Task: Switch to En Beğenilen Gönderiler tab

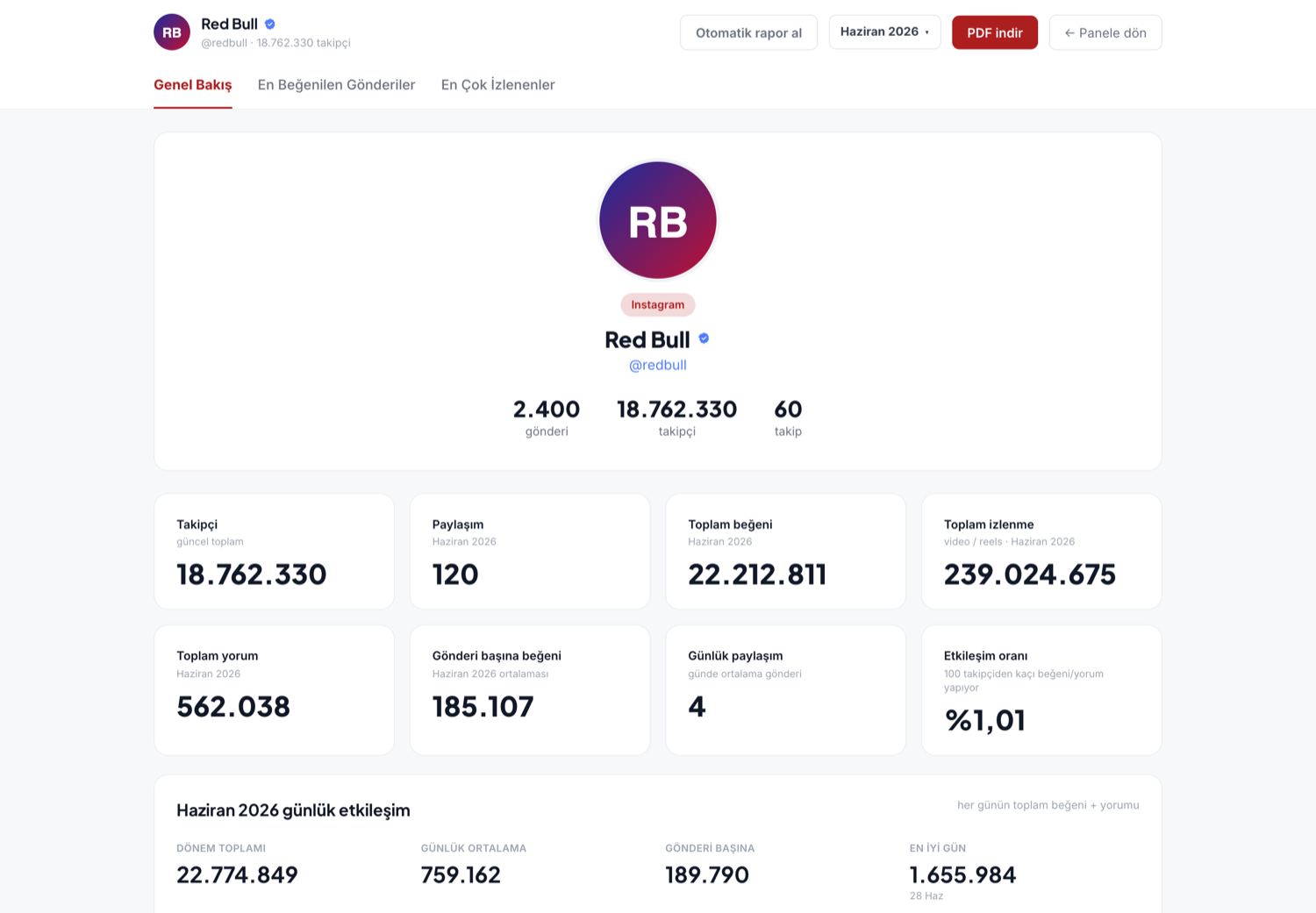Action: point(336,85)
